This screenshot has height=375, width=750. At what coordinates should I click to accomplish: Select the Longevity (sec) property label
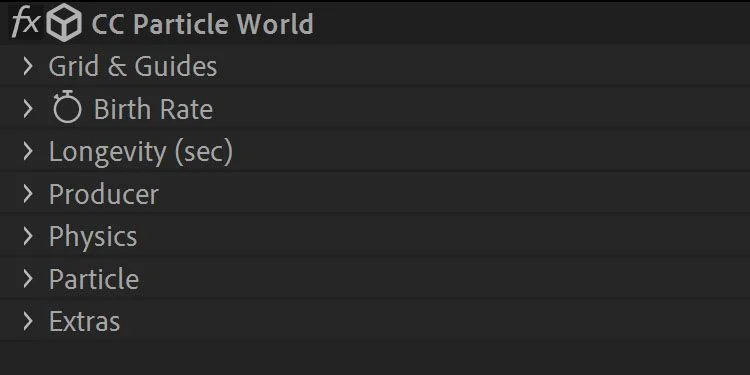pyautogui.click(x=141, y=152)
